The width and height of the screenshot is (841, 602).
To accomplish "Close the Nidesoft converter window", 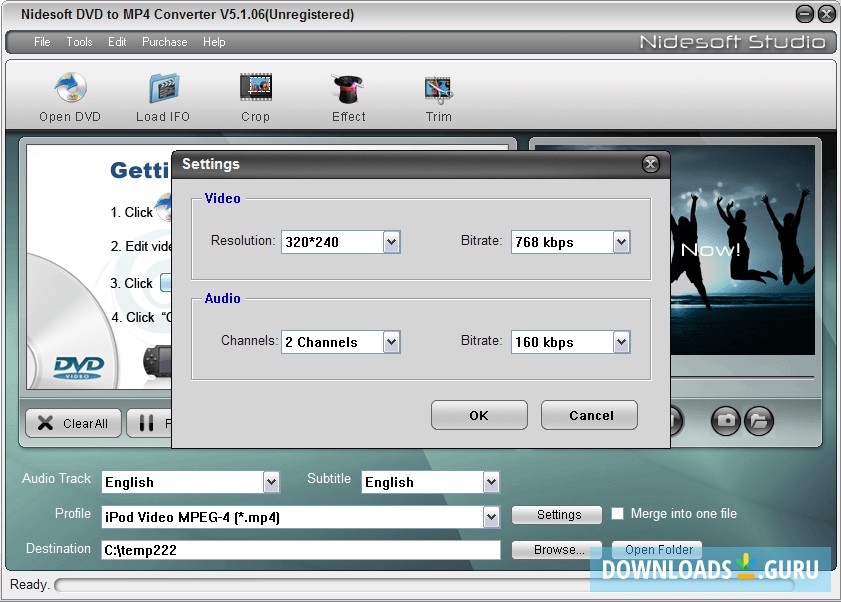I will [x=827, y=14].
